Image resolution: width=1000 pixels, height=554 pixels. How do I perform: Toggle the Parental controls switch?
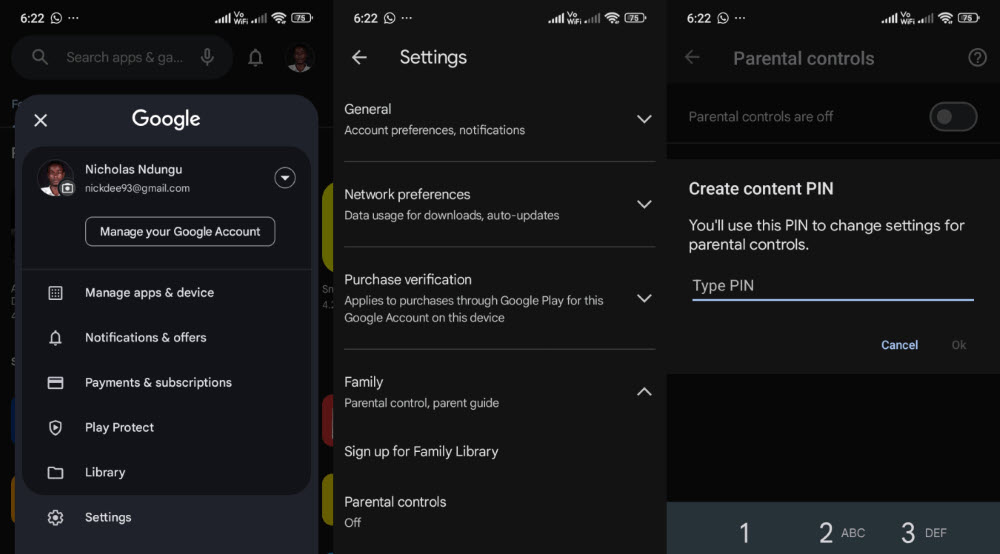[x=953, y=117]
